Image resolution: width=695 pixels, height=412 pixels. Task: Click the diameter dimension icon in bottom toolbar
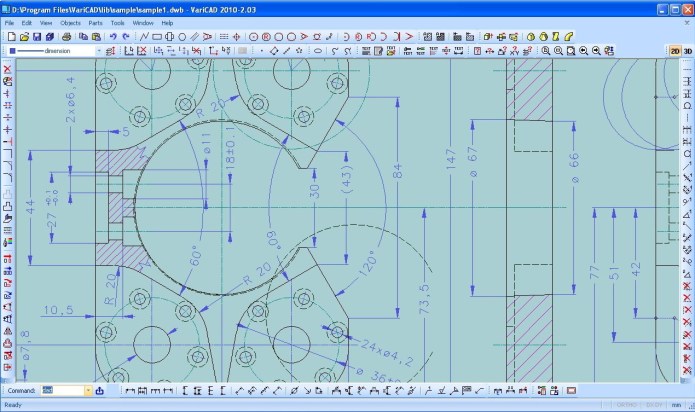(293, 391)
